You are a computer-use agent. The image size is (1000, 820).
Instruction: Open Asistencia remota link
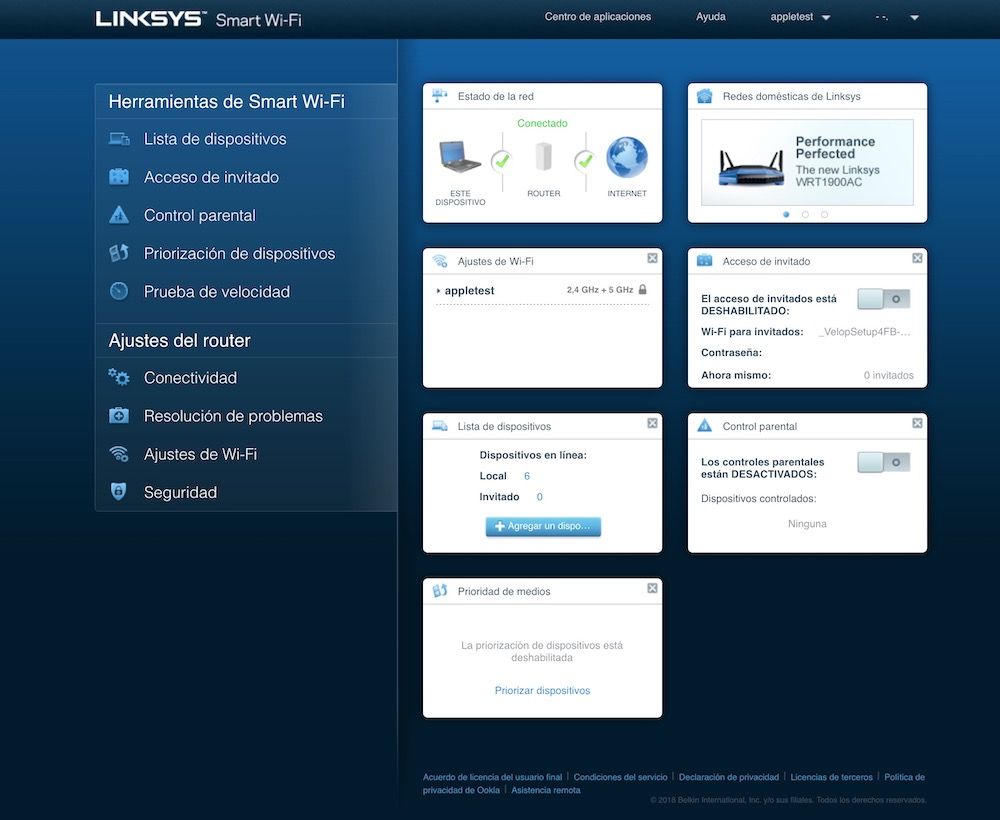pos(546,790)
